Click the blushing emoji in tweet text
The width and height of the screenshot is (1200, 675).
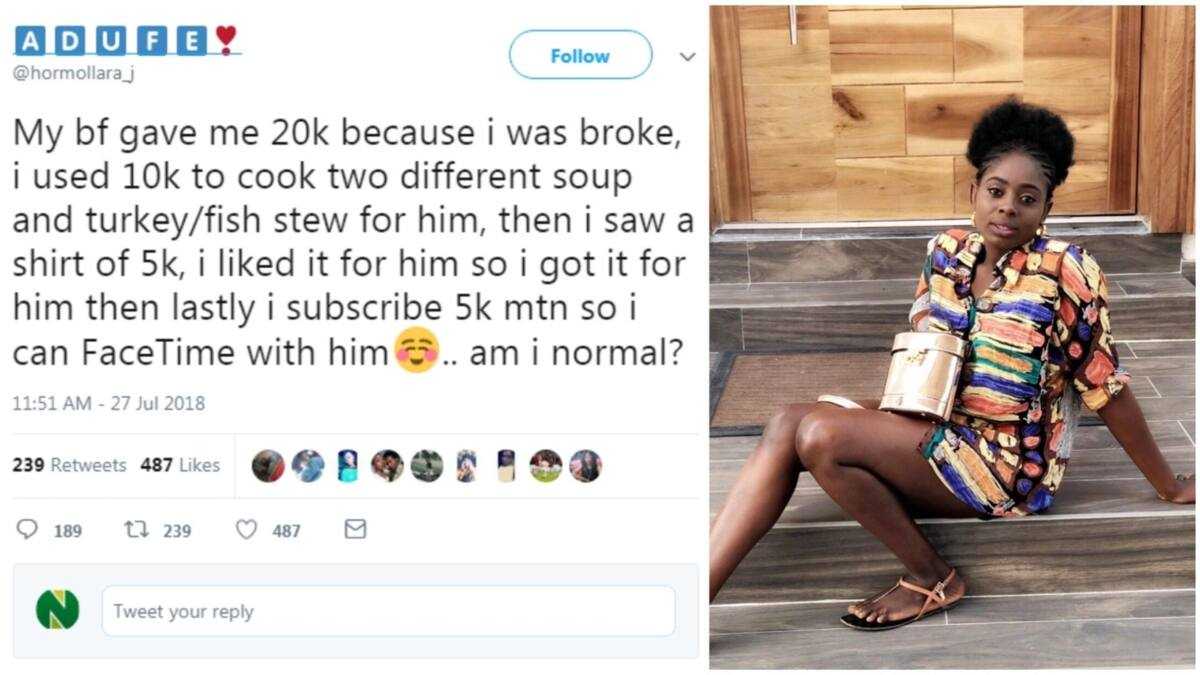417,352
